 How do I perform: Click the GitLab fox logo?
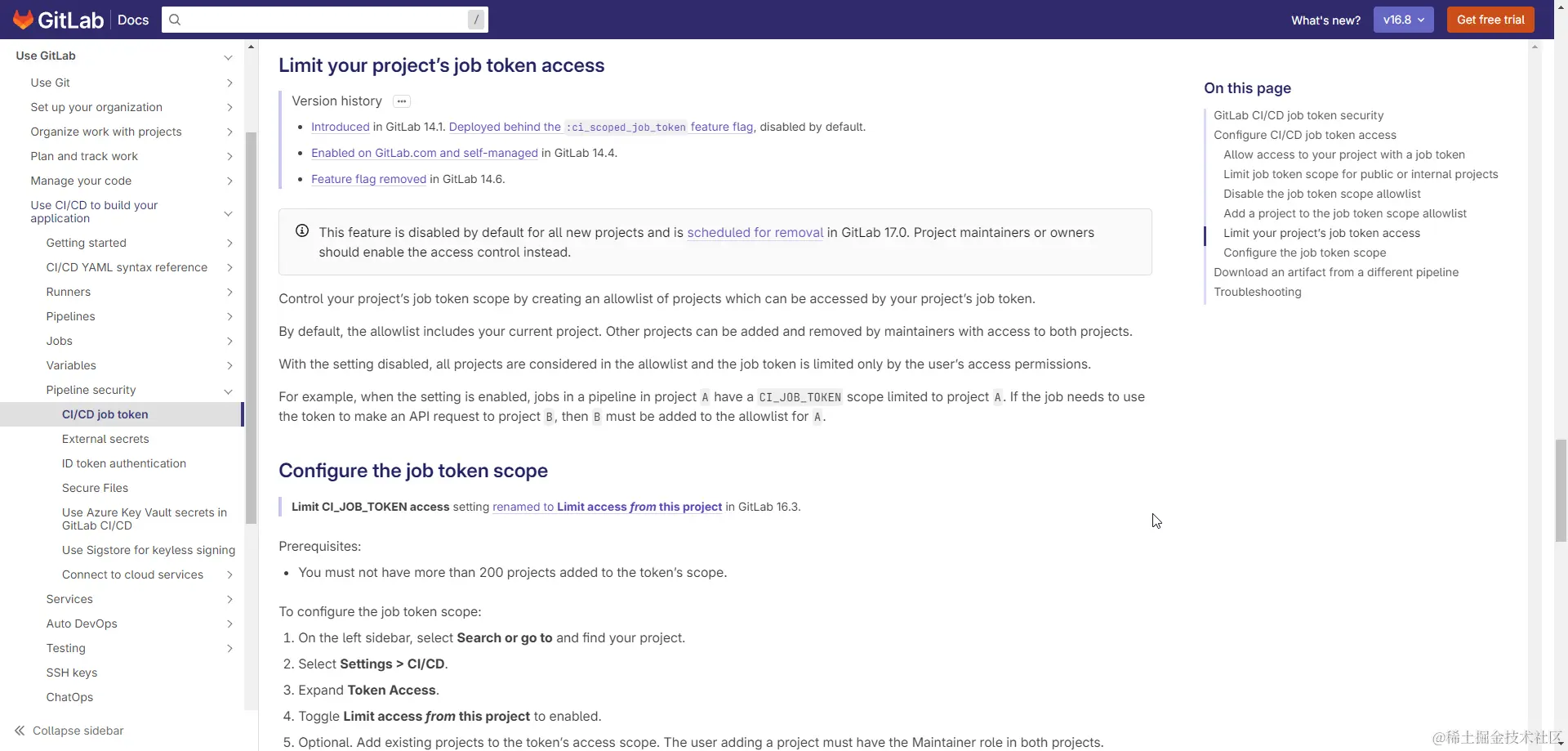[x=22, y=20]
